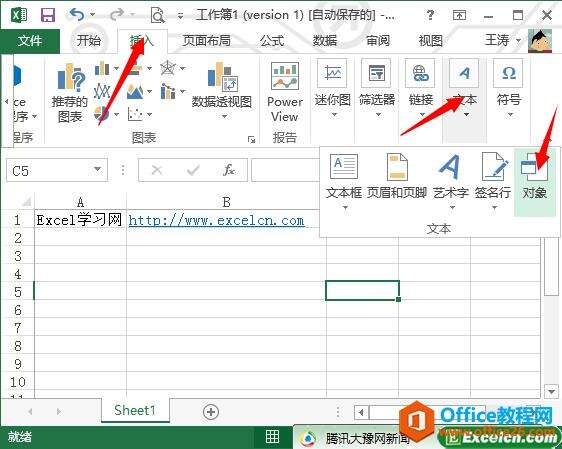Open the 文件 (File) tab
The height and width of the screenshot is (449, 562).
coord(30,40)
